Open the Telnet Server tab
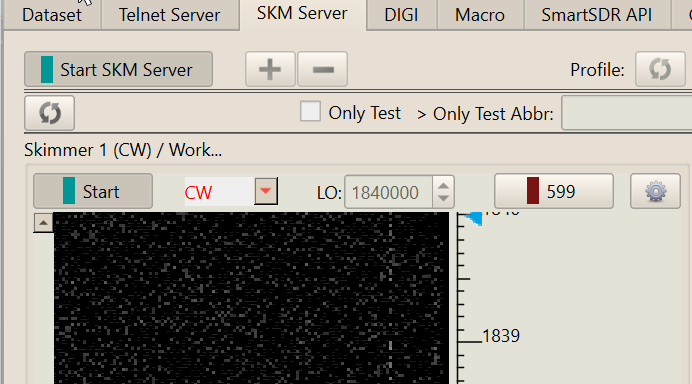This screenshot has width=692, height=384. [169, 15]
